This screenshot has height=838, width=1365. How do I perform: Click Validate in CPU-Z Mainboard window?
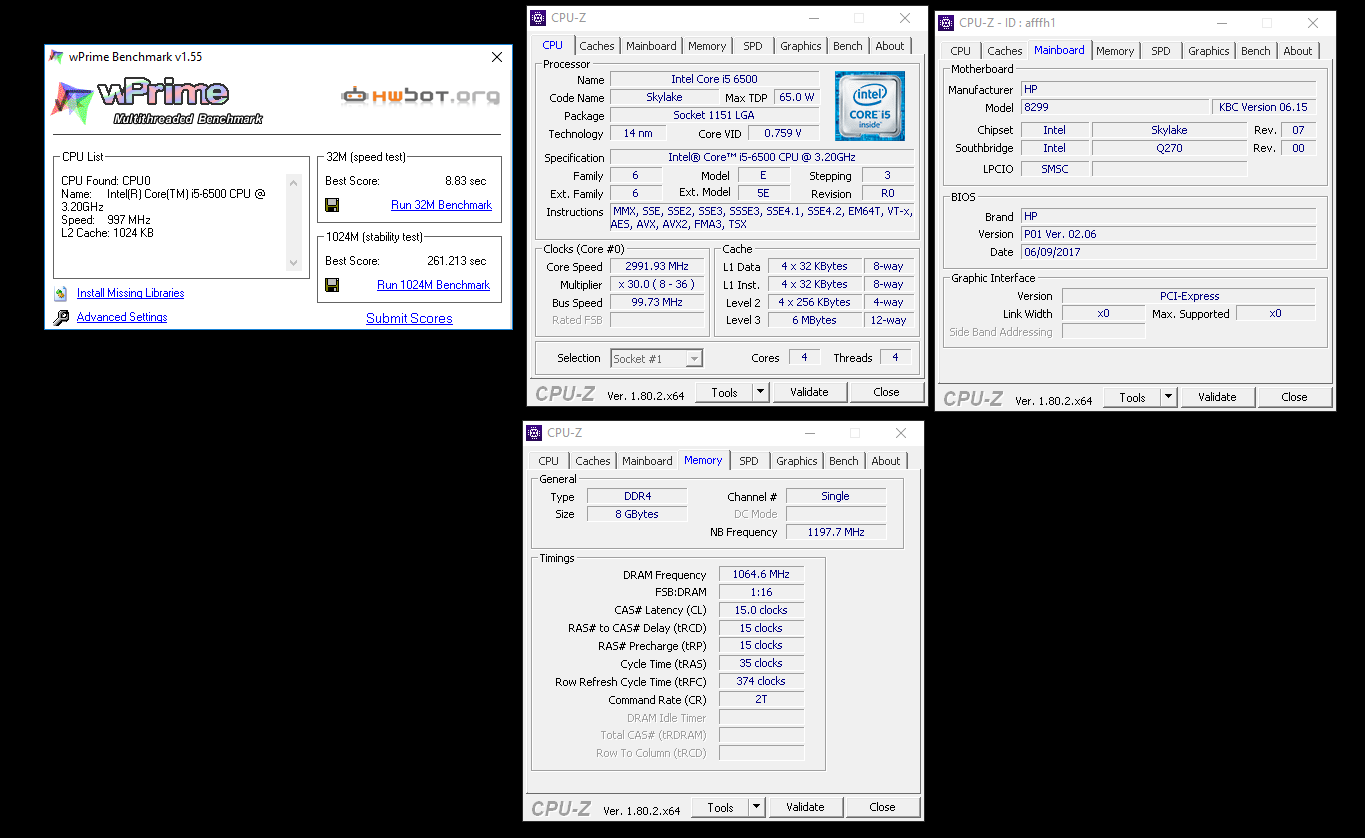point(1217,397)
